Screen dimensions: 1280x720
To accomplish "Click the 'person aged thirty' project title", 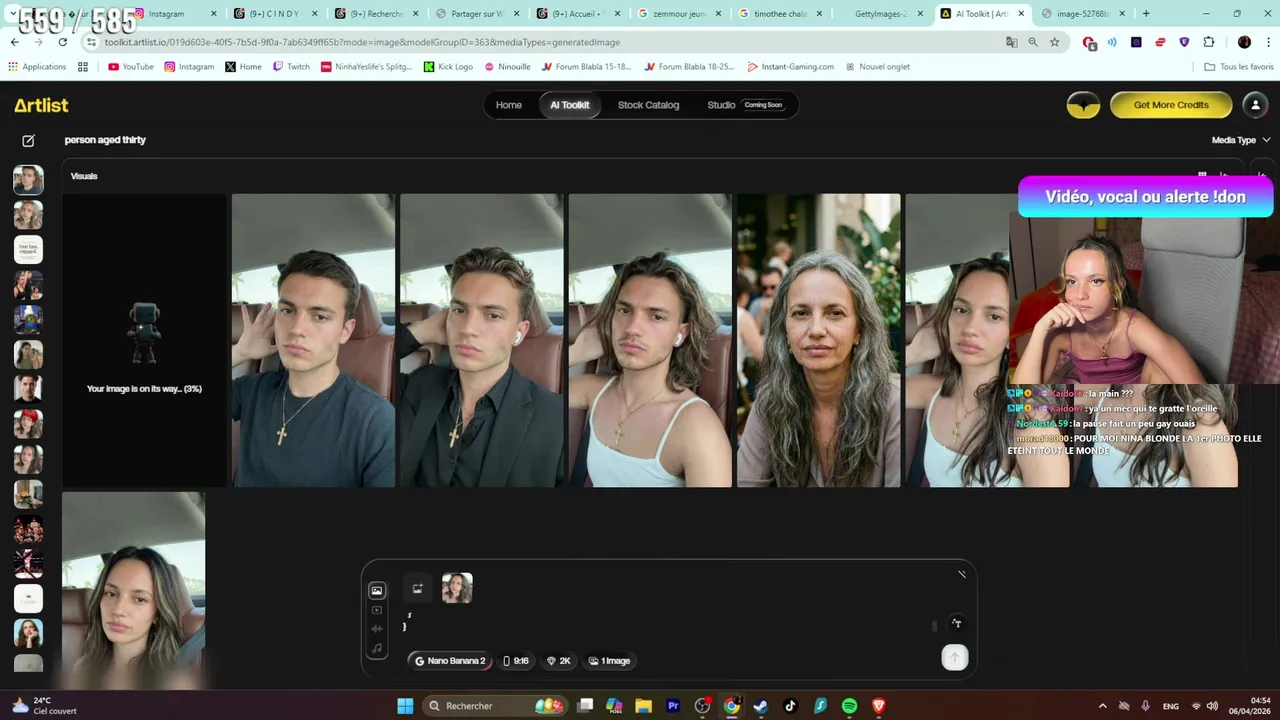I will coord(105,140).
